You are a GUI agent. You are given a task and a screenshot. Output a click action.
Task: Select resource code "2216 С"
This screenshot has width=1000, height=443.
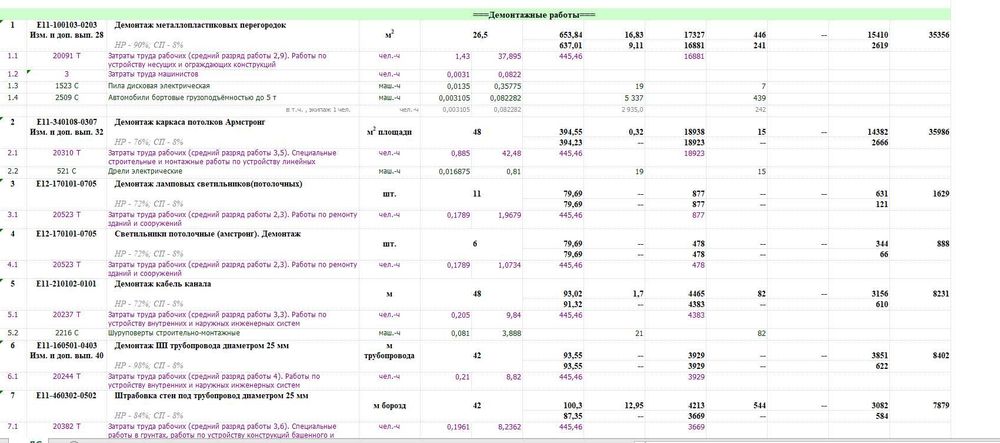click(x=66, y=333)
